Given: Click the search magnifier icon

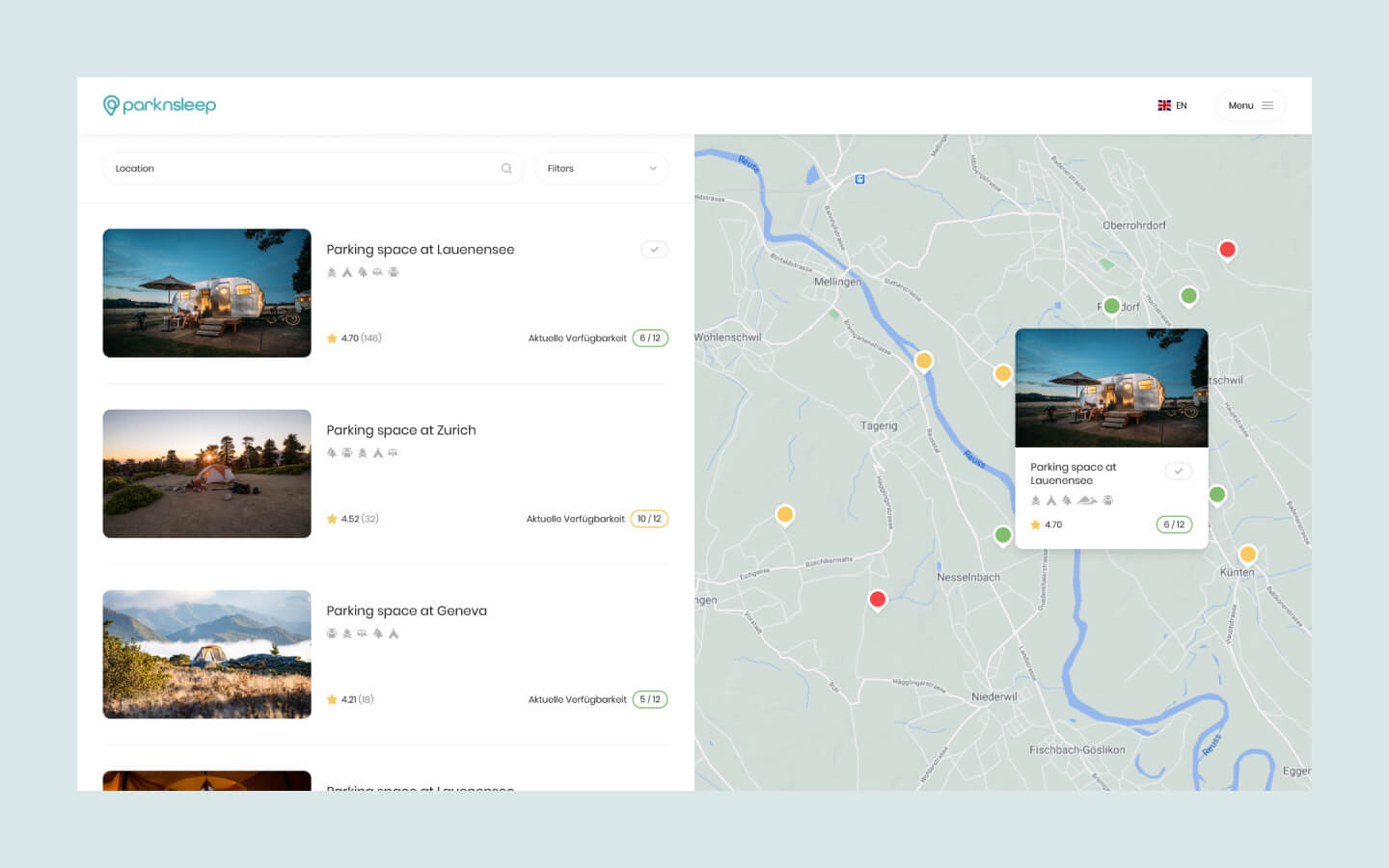Looking at the screenshot, I should (506, 169).
